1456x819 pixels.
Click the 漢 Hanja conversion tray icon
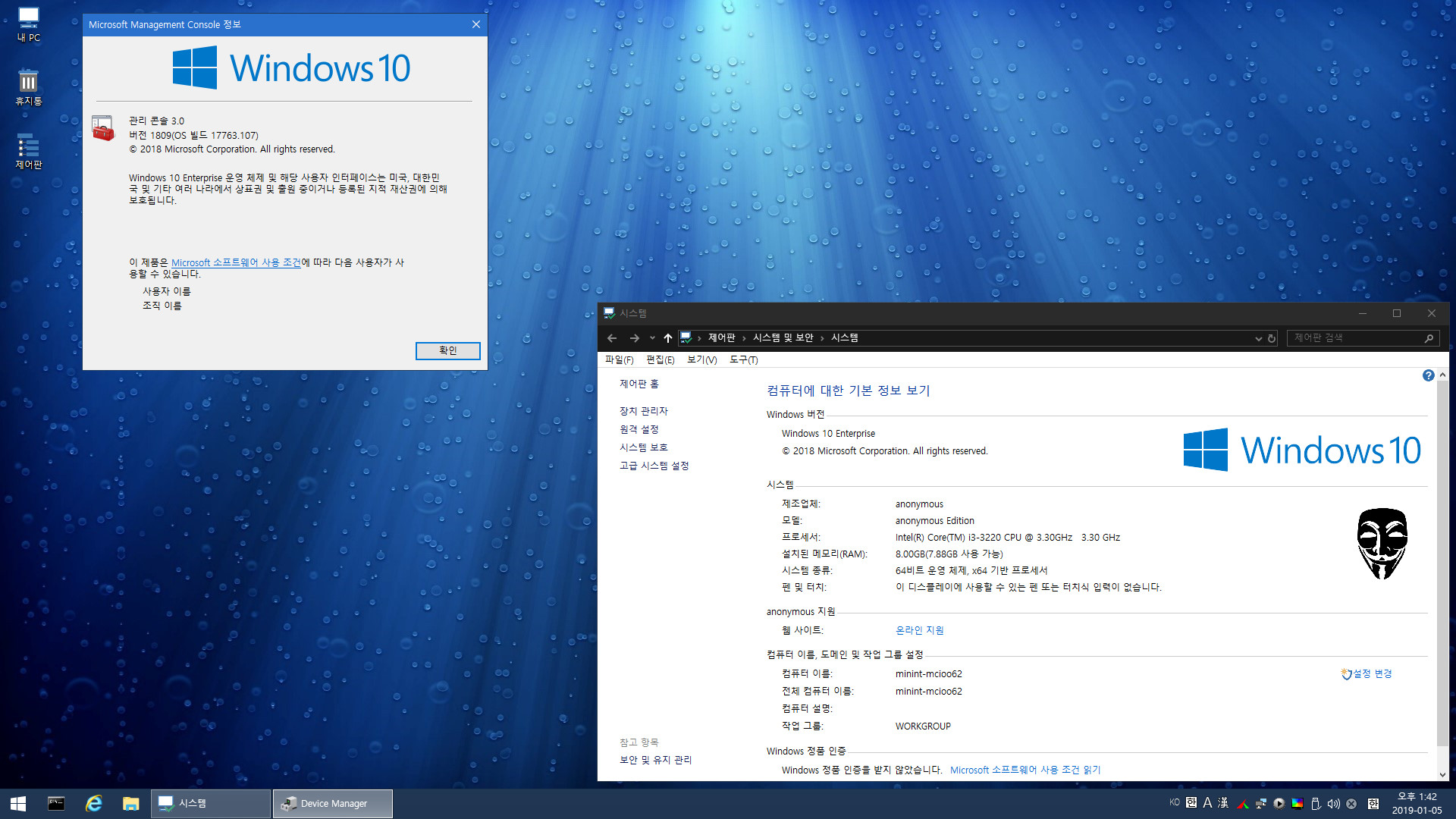pos(1223,802)
